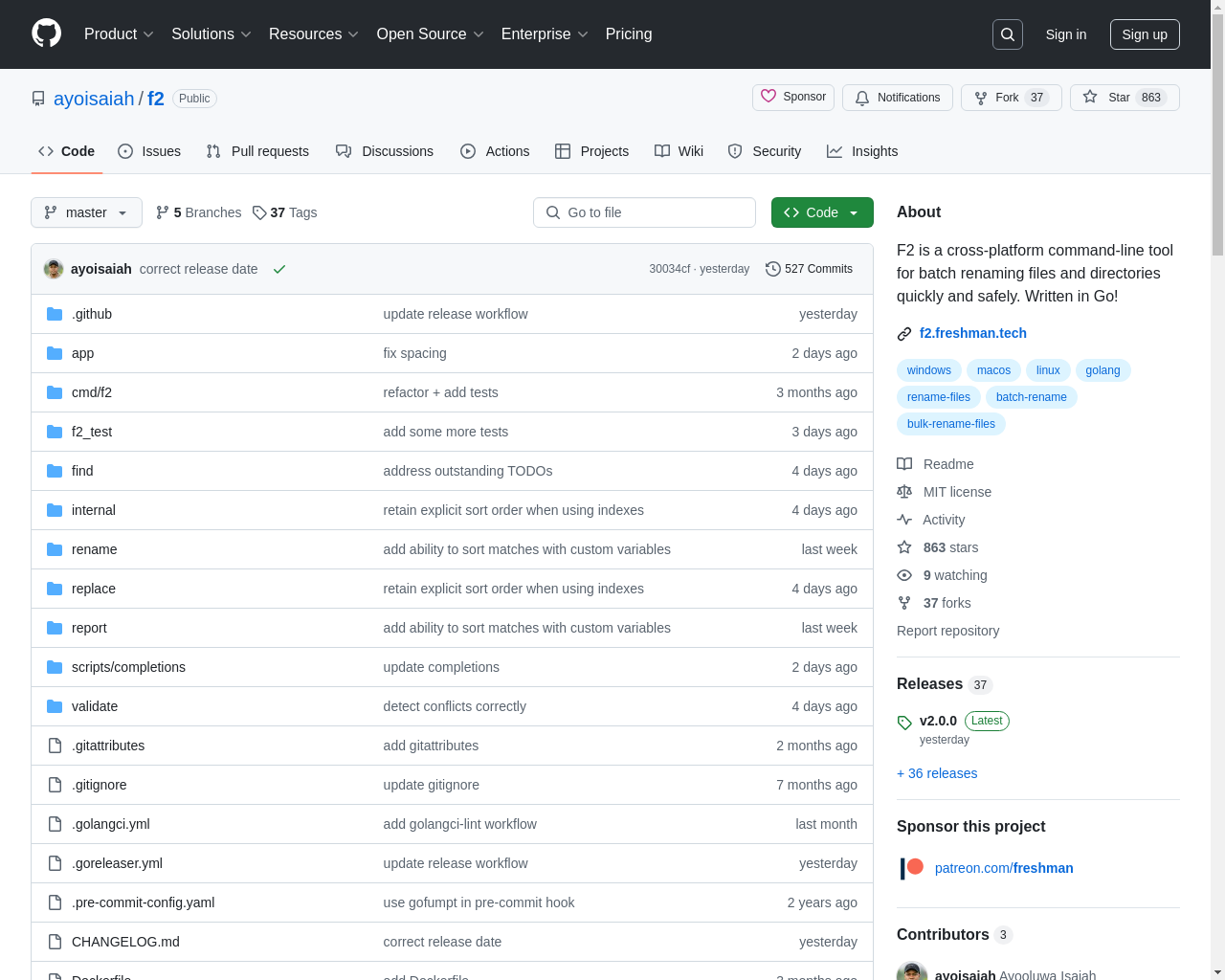
Task: Switch to the Issues tab
Action: point(149,151)
